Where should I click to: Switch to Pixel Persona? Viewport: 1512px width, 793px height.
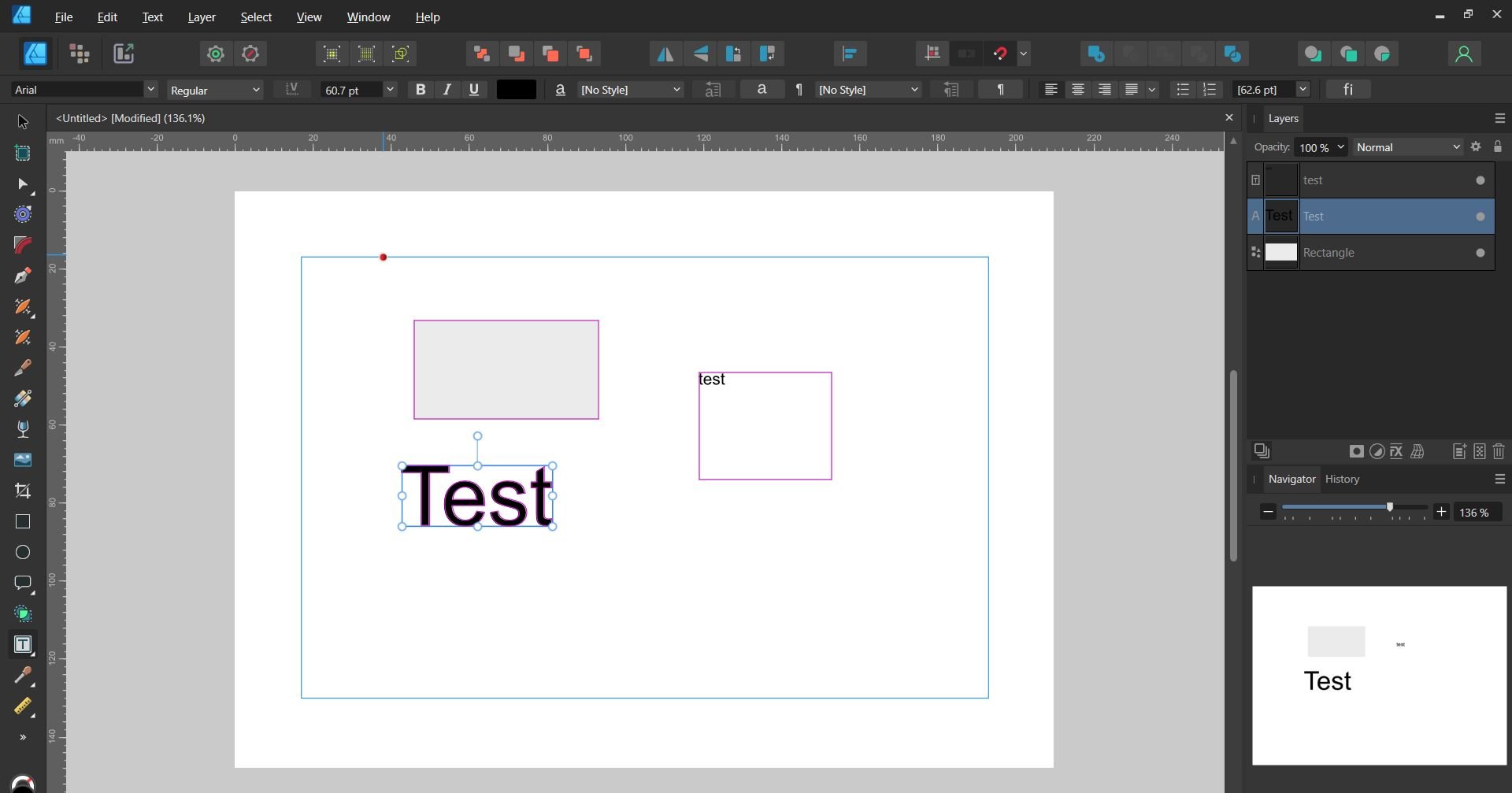coord(80,54)
